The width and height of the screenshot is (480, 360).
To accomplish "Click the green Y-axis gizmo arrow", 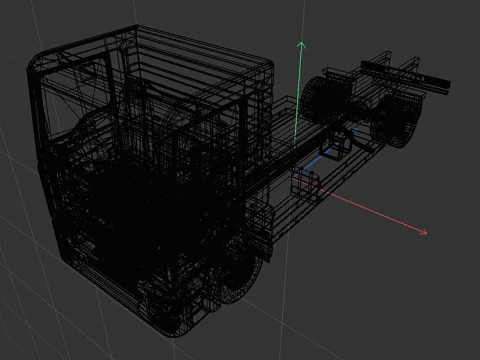I will pos(298,95).
